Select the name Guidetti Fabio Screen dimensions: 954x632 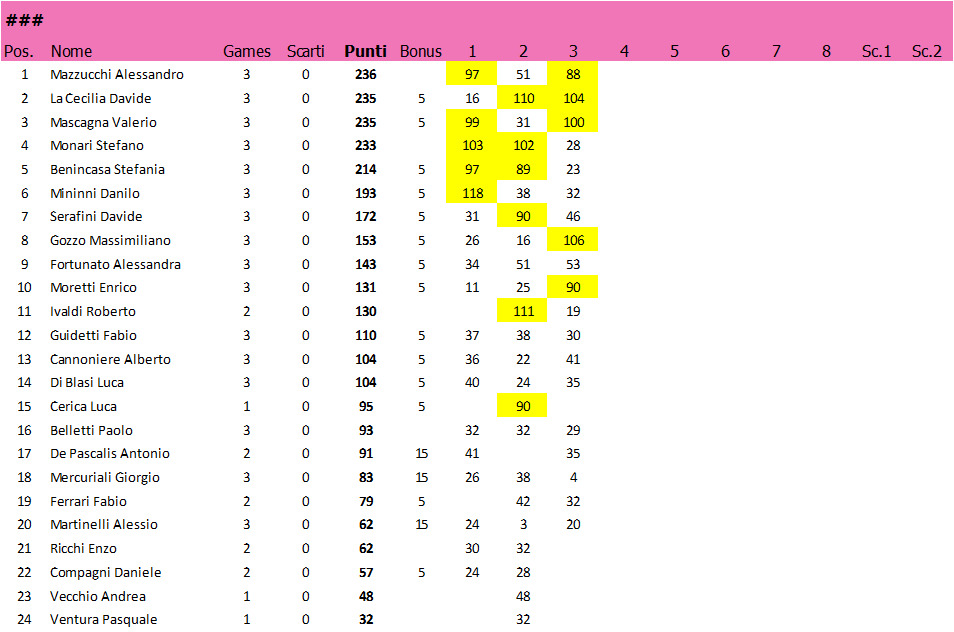93,335
